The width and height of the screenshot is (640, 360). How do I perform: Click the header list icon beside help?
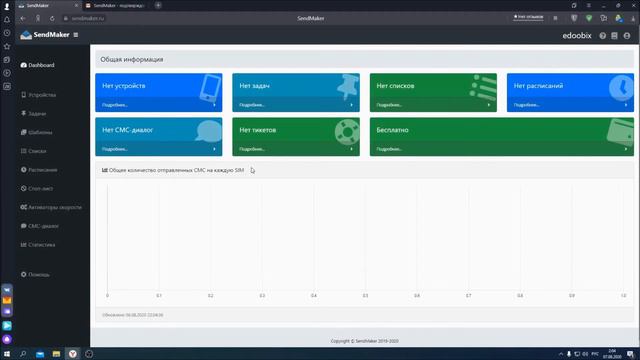pos(614,36)
